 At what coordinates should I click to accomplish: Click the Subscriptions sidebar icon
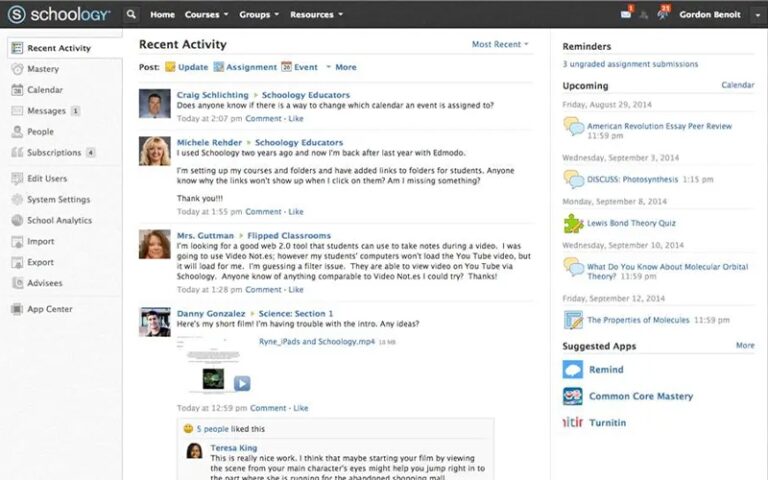coord(17,152)
